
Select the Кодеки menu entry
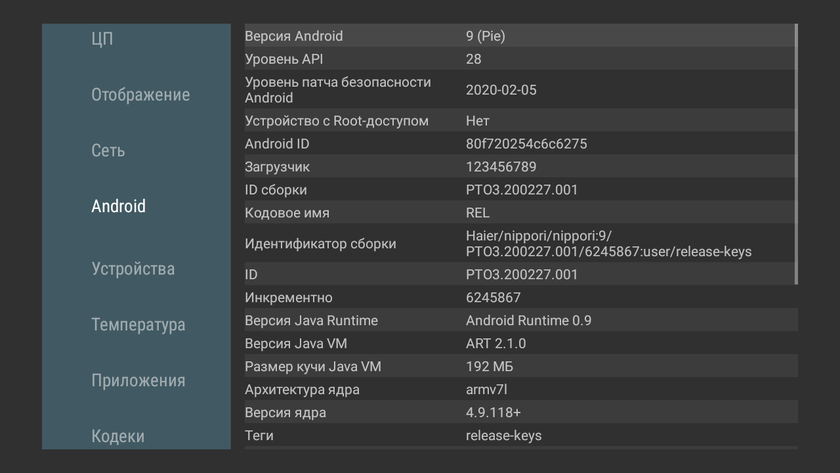tap(118, 436)
